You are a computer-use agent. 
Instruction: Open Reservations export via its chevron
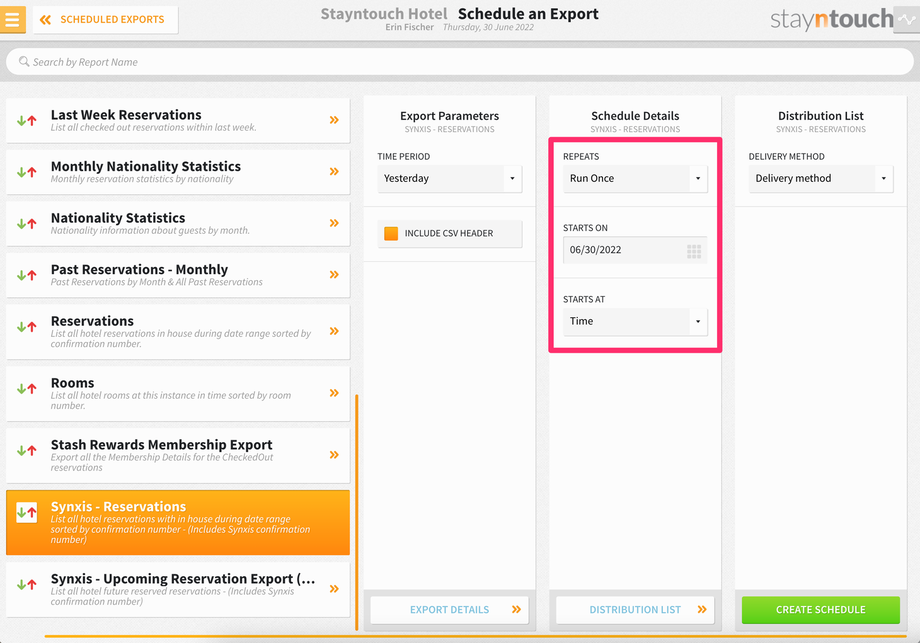[334, 331]
